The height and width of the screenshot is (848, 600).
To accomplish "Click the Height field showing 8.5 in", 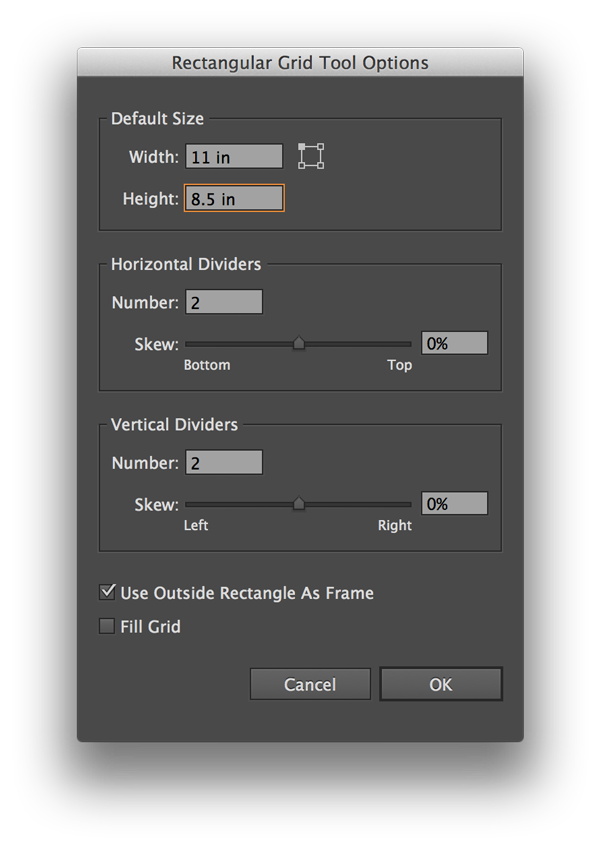I will point(234,199).
